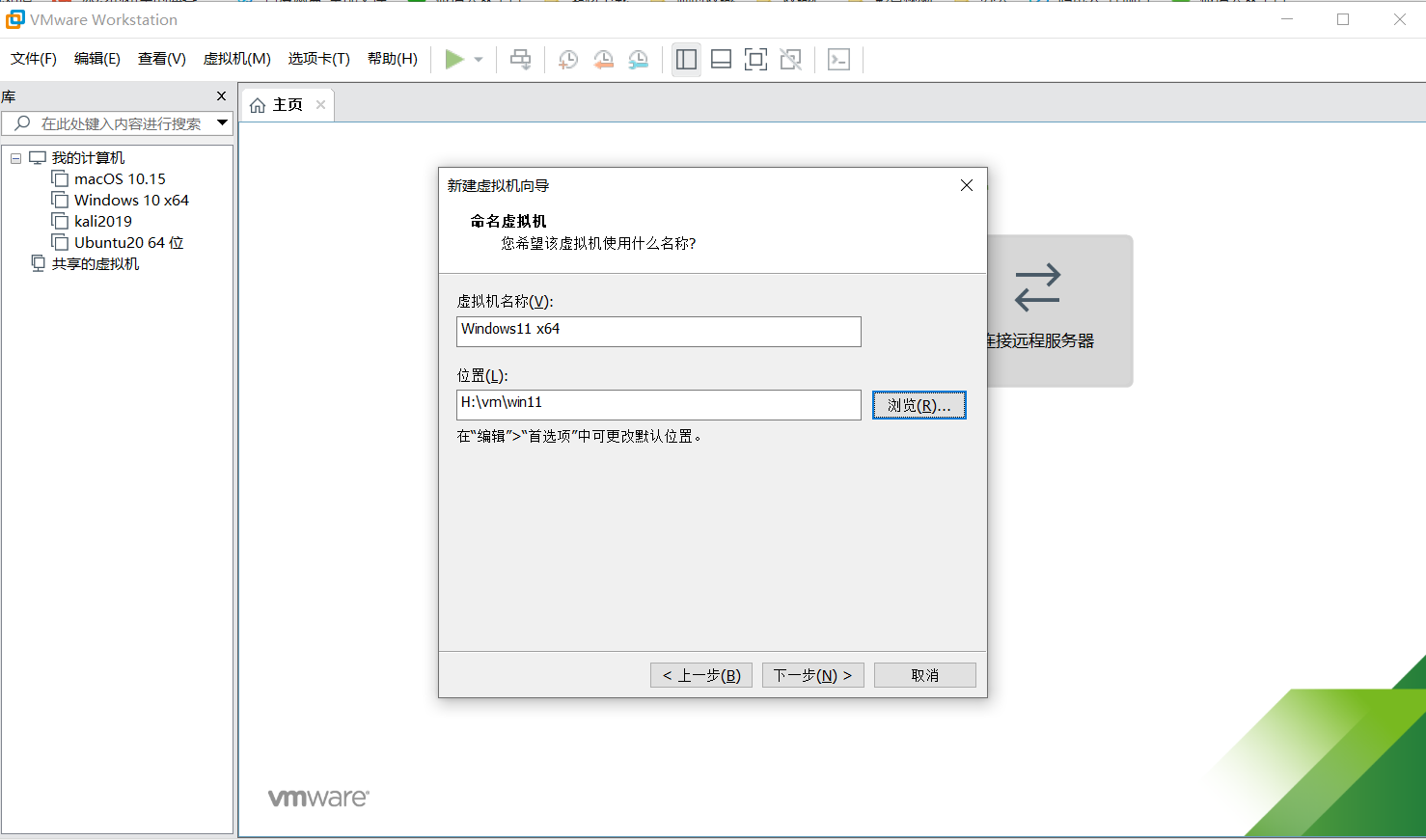
Task: Click the Enter Full Screen icon
Action: coord(756,60)
